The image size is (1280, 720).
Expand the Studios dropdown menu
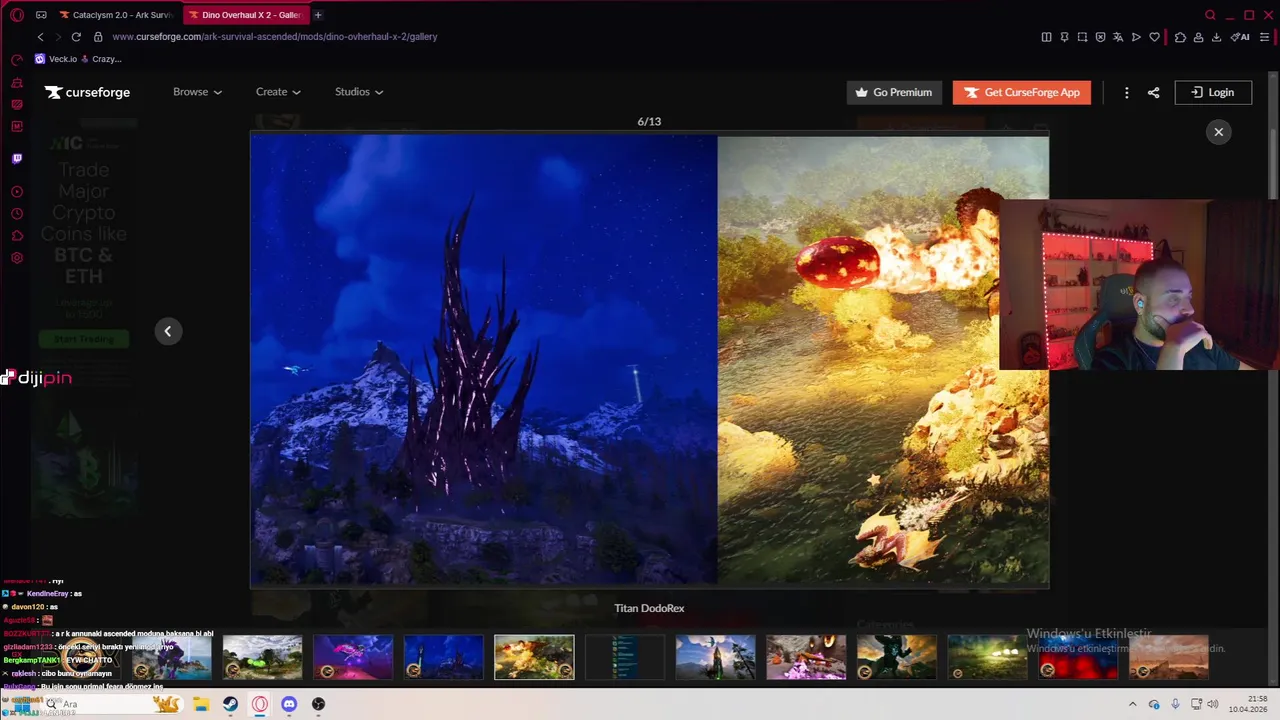359,92
